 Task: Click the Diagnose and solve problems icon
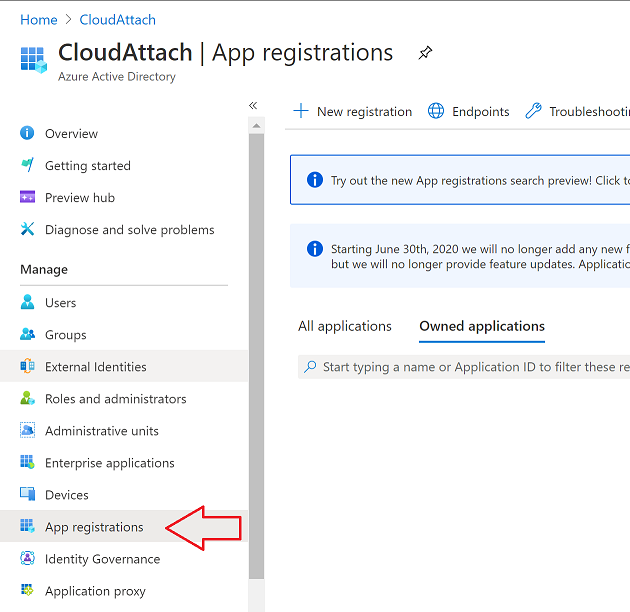click(27, 229)
